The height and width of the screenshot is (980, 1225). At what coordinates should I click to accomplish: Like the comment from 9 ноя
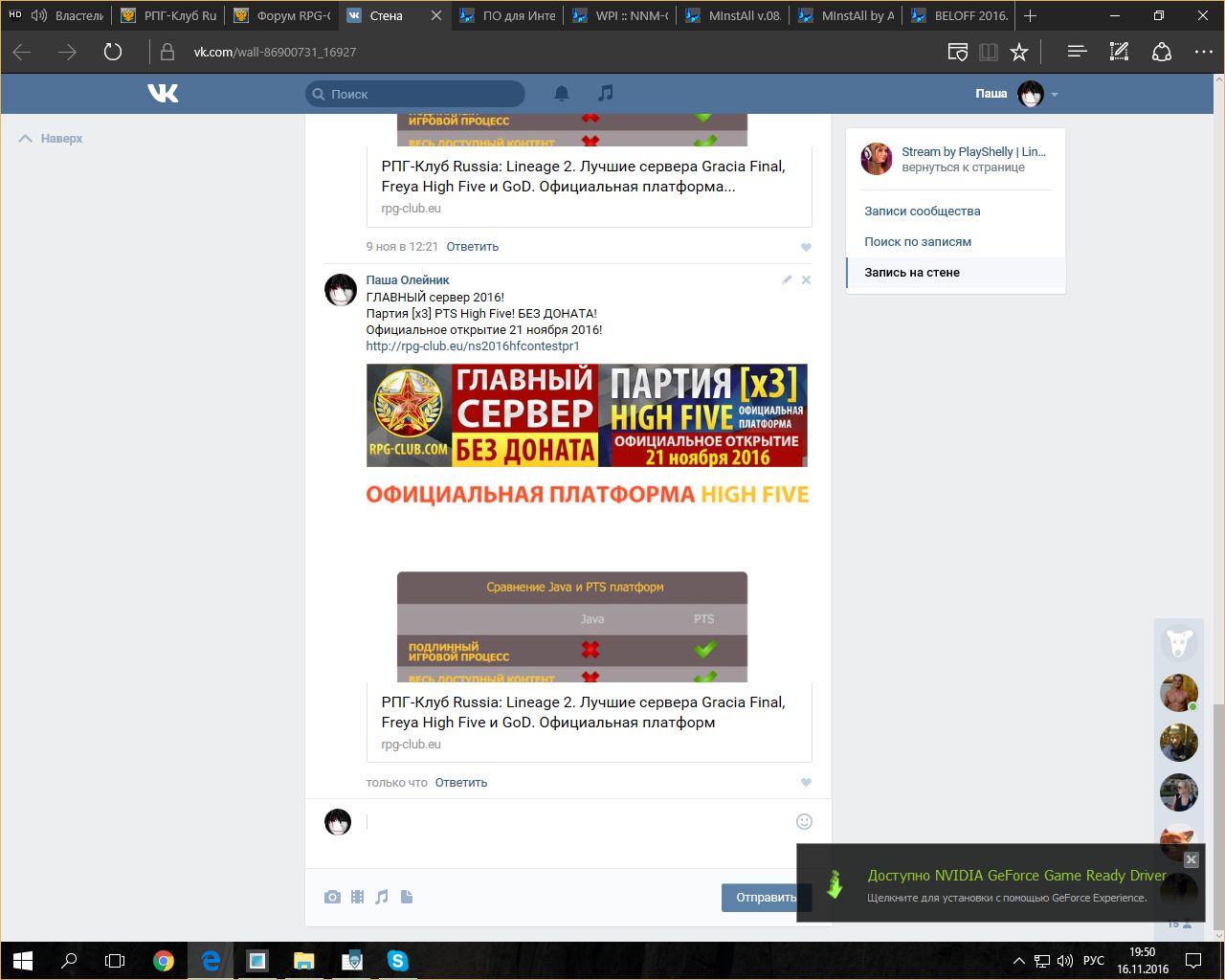pyautogui.click(x=806, y=247)
